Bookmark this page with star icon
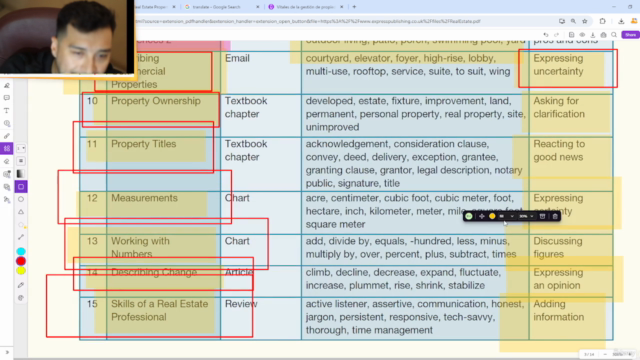640x360 pixels. pyautogui.click(x=584, y=21)
